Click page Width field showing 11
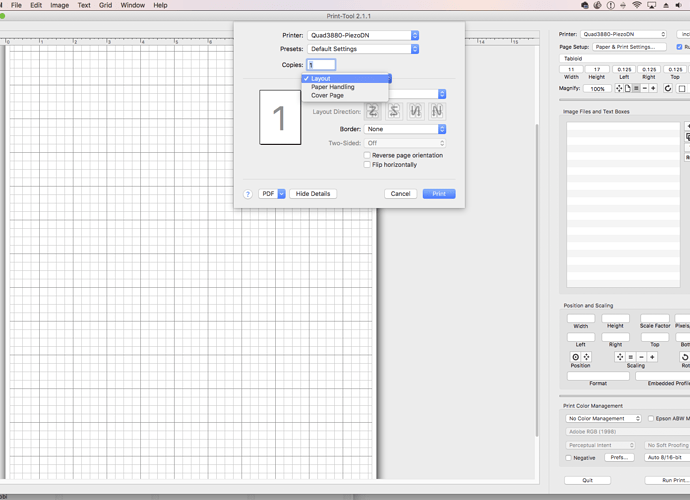Screen dimensions: 690x500 [571, 69]
